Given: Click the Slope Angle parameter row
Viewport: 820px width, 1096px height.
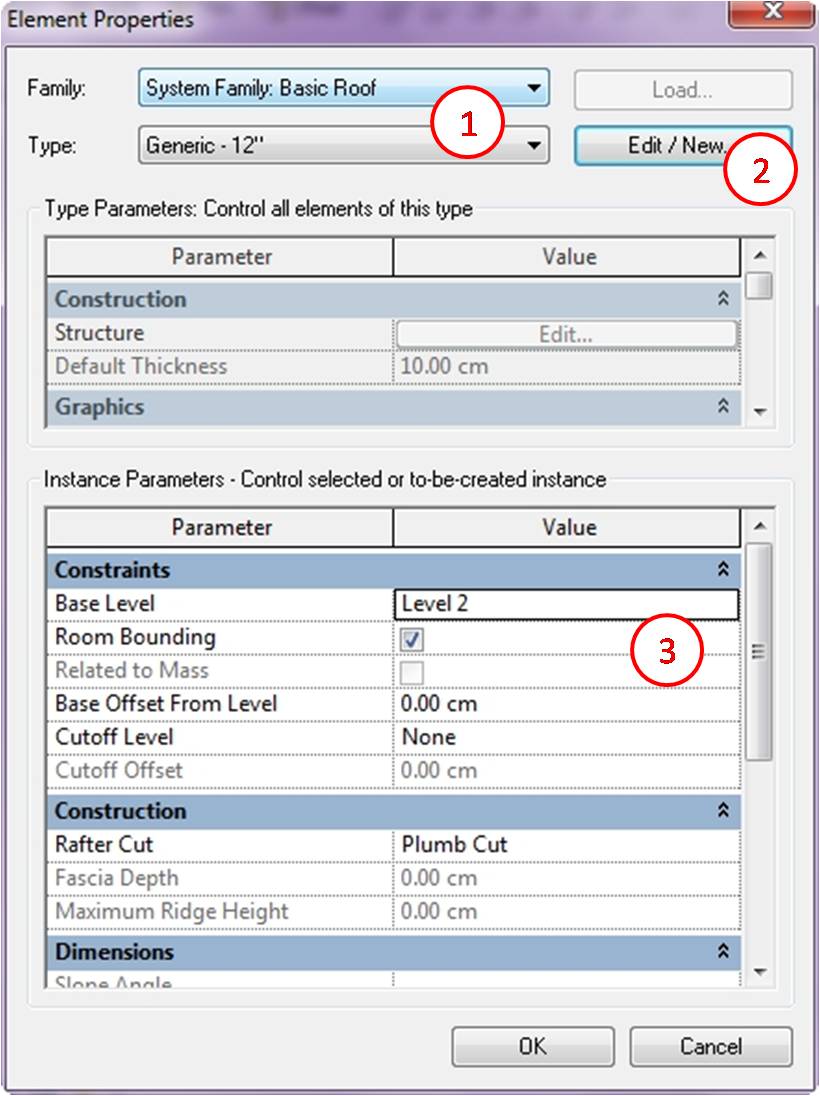Looking at the screenshot, I should pyautogui.click(x=394, y=979).
